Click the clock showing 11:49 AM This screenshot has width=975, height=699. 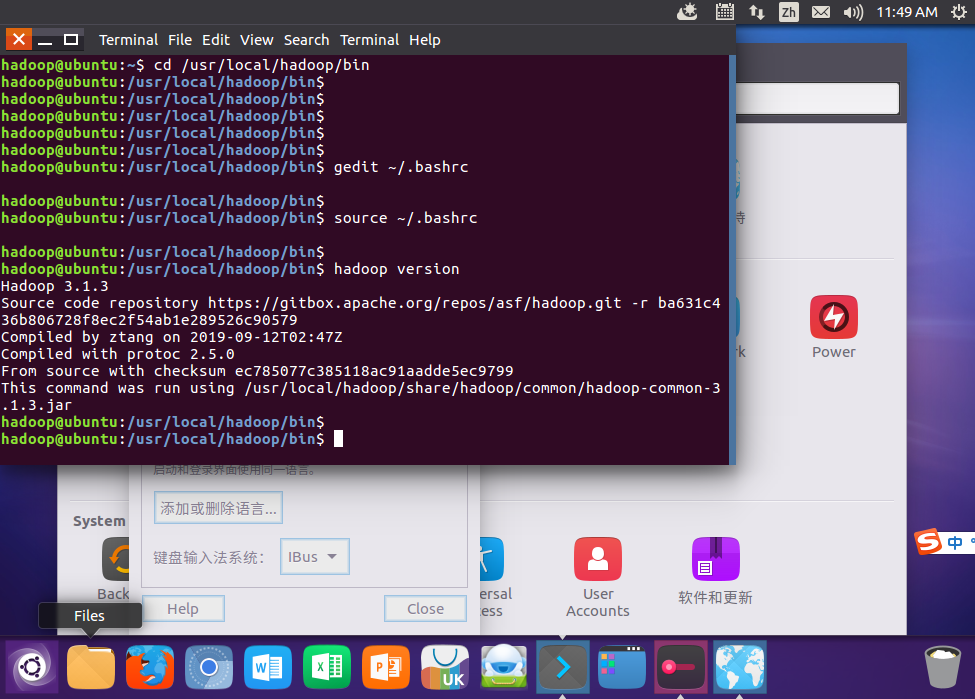tap(907, 12)
